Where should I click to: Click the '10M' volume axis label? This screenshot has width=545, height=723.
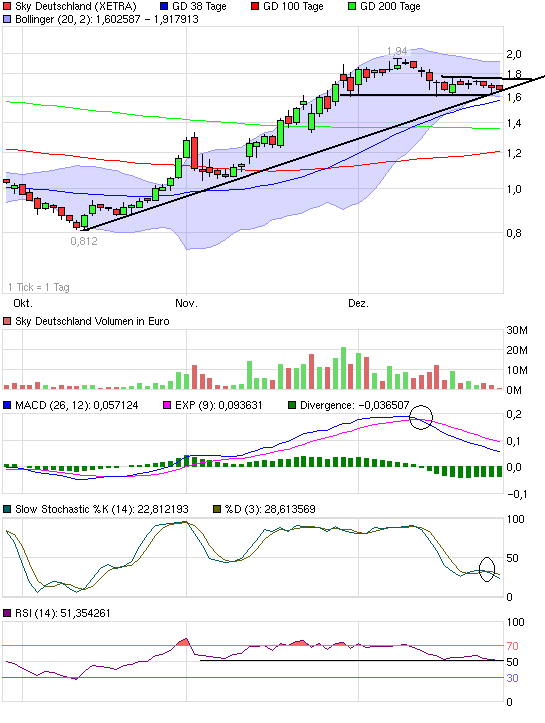(x=517, y=370)
